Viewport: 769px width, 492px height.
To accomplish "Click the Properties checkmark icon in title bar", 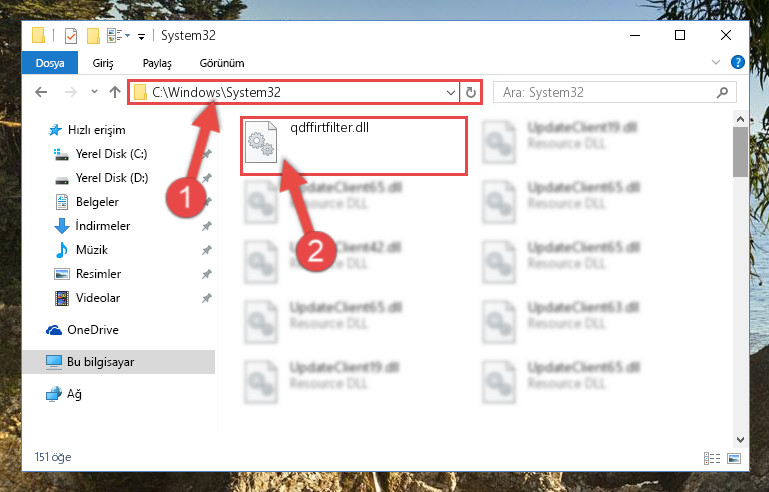I will [71, 36].
